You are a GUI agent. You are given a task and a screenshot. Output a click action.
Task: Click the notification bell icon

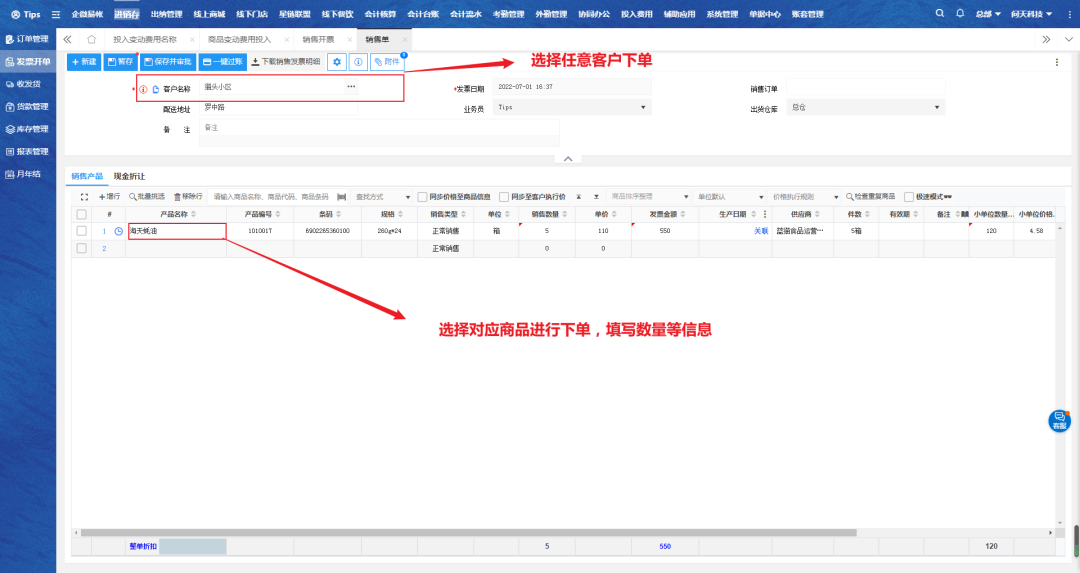coord(960,14)
